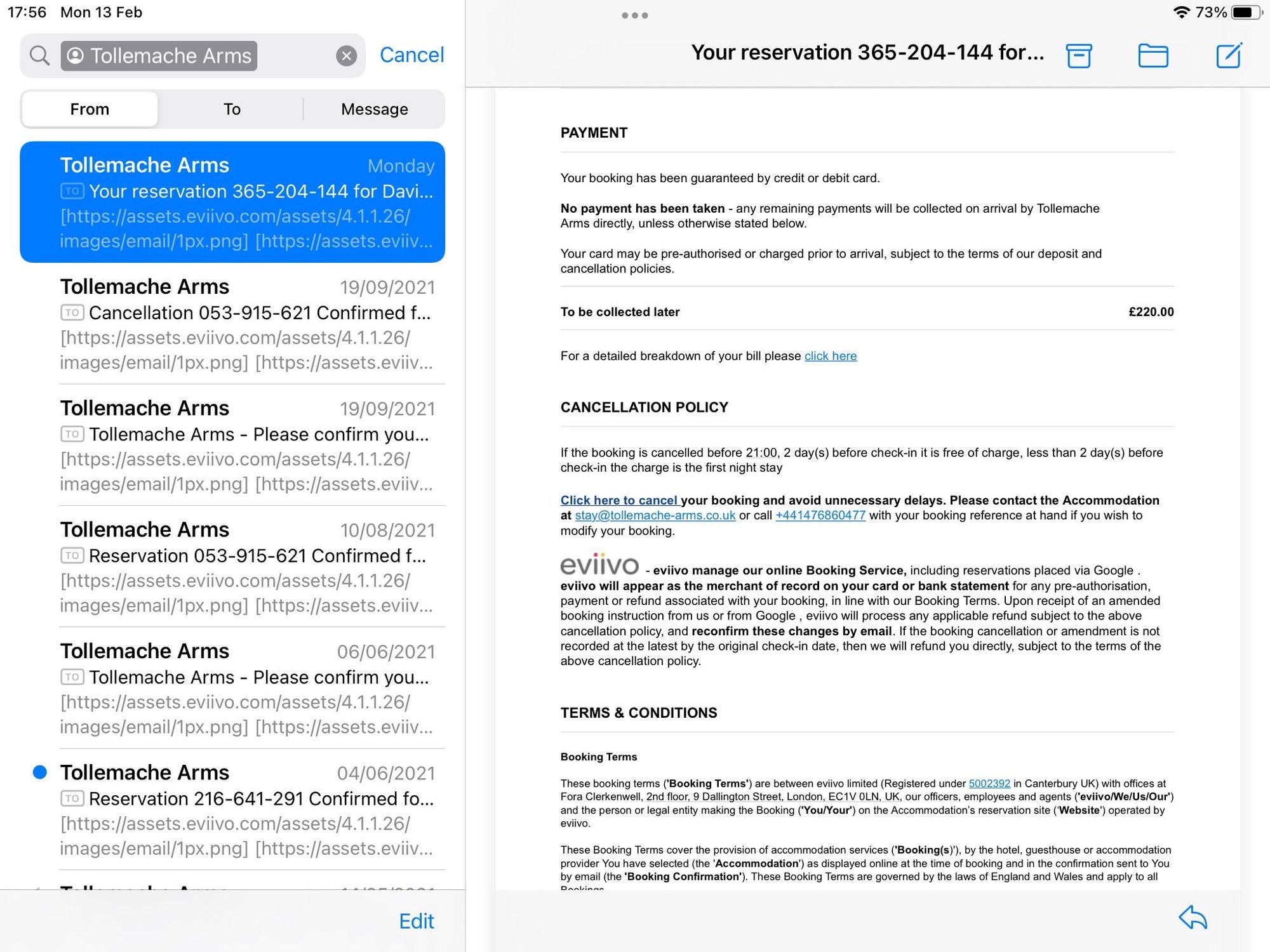Clear the search field text
Screen dimensions: 1270x952
pos(346,56)
